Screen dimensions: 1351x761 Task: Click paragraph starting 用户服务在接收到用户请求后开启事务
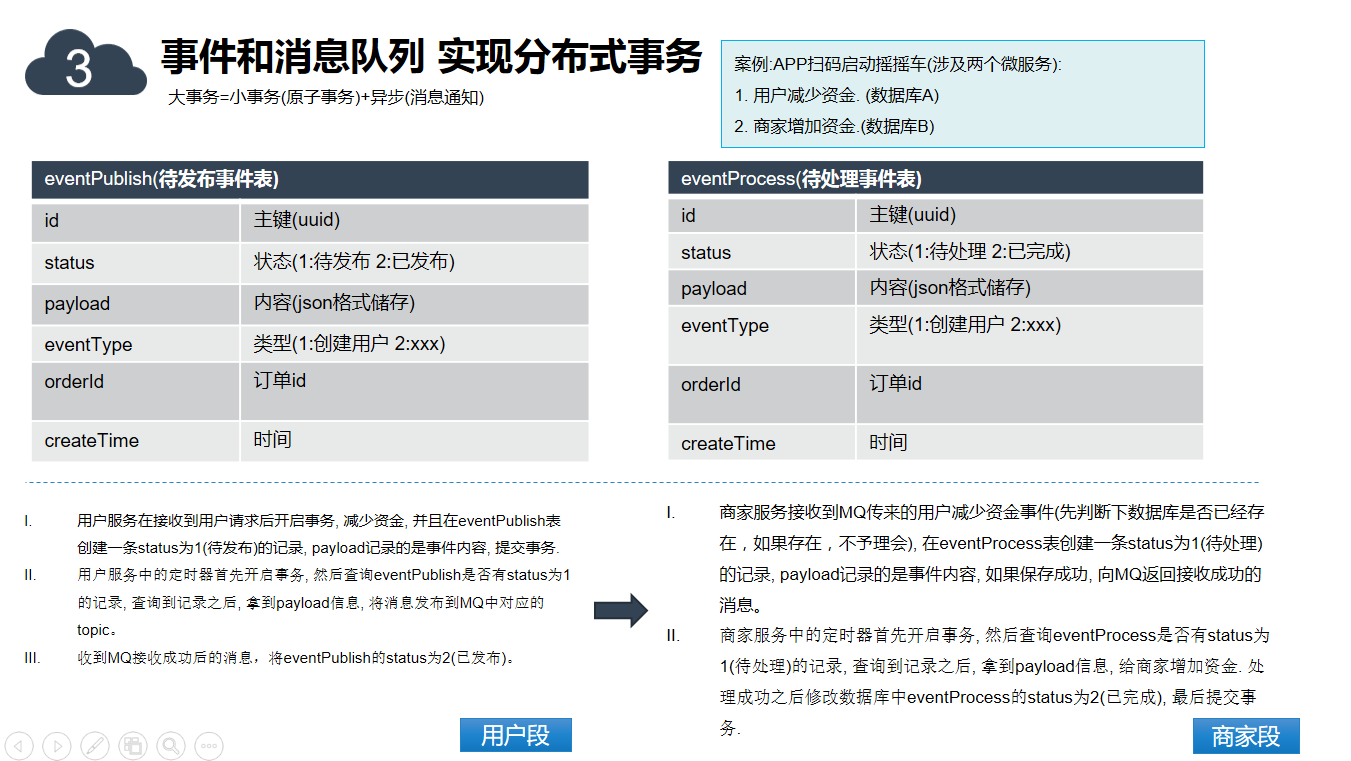(x=319, y=534)
